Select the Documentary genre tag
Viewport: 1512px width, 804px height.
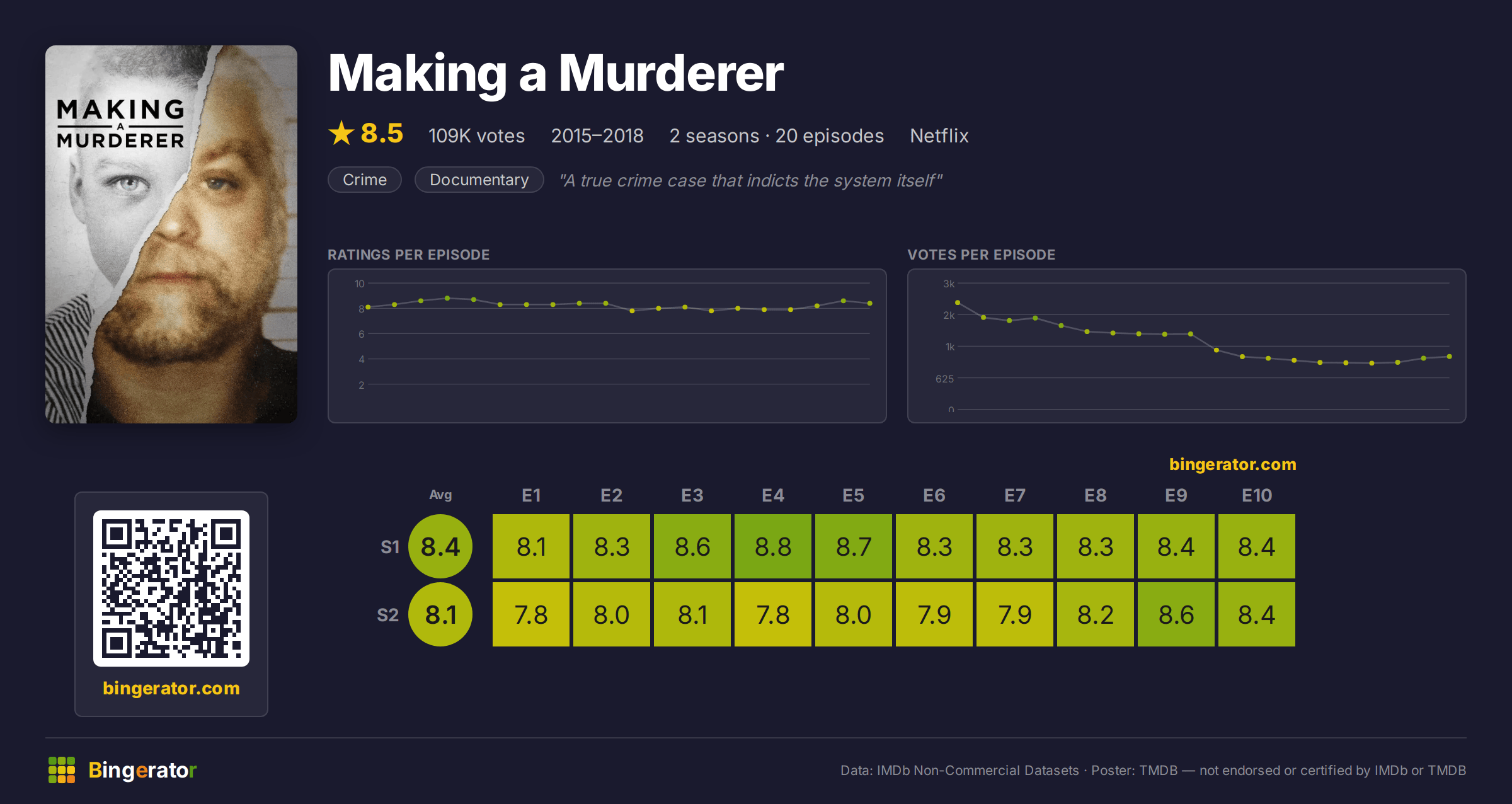479,180
